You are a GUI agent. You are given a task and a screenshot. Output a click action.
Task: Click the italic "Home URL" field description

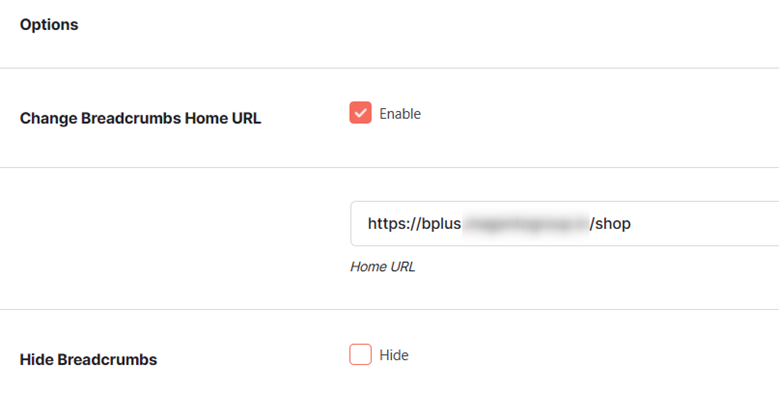click(383, 267)
